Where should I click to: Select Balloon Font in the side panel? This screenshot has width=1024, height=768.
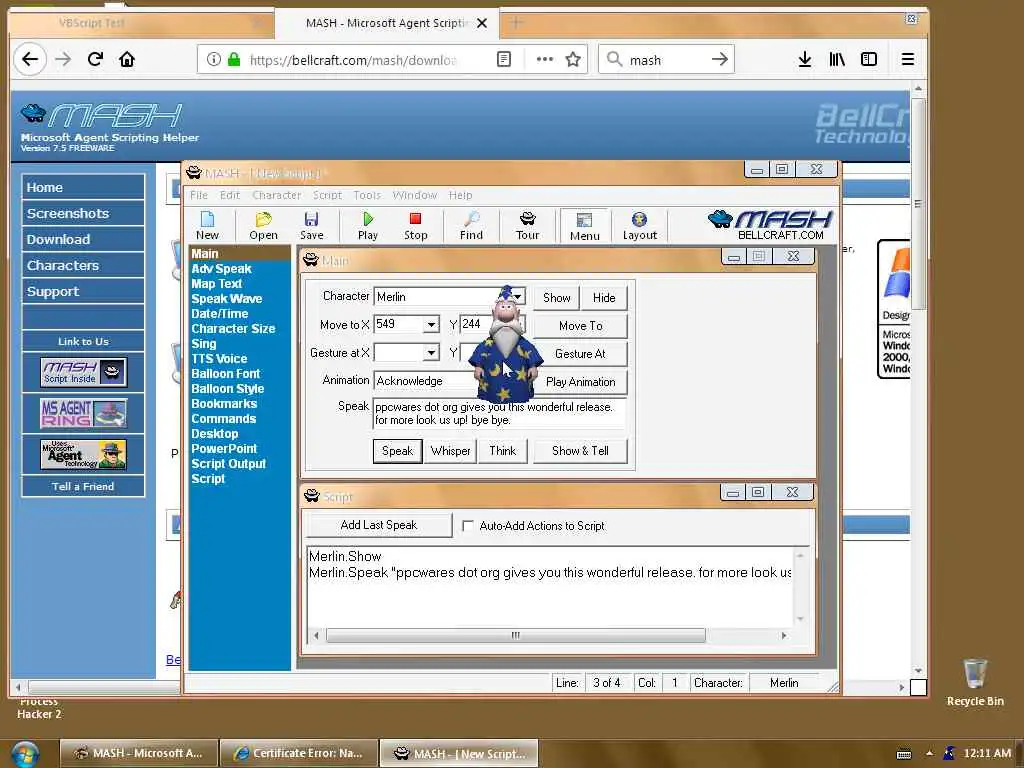pos(225,374)
